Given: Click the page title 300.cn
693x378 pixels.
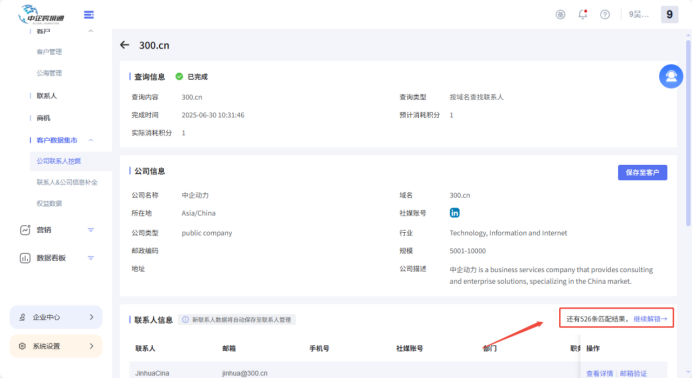Looking at the screenshot, I should point(154,46).
